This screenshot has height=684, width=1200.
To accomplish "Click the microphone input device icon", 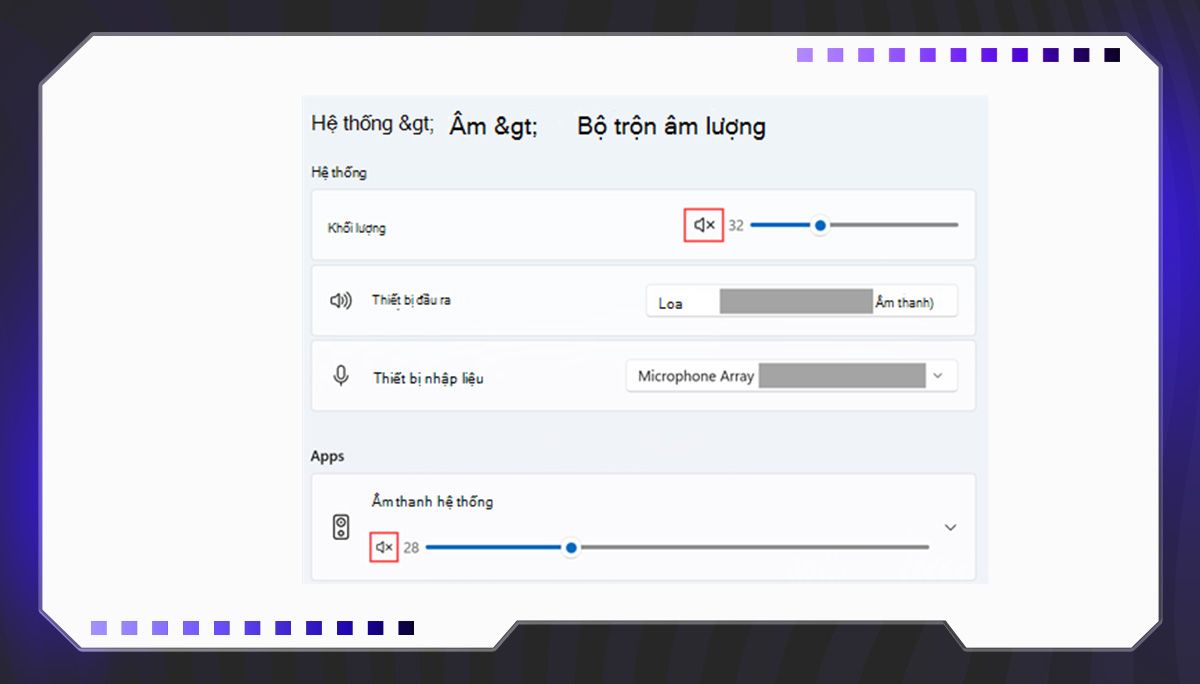I will (341, 375).
